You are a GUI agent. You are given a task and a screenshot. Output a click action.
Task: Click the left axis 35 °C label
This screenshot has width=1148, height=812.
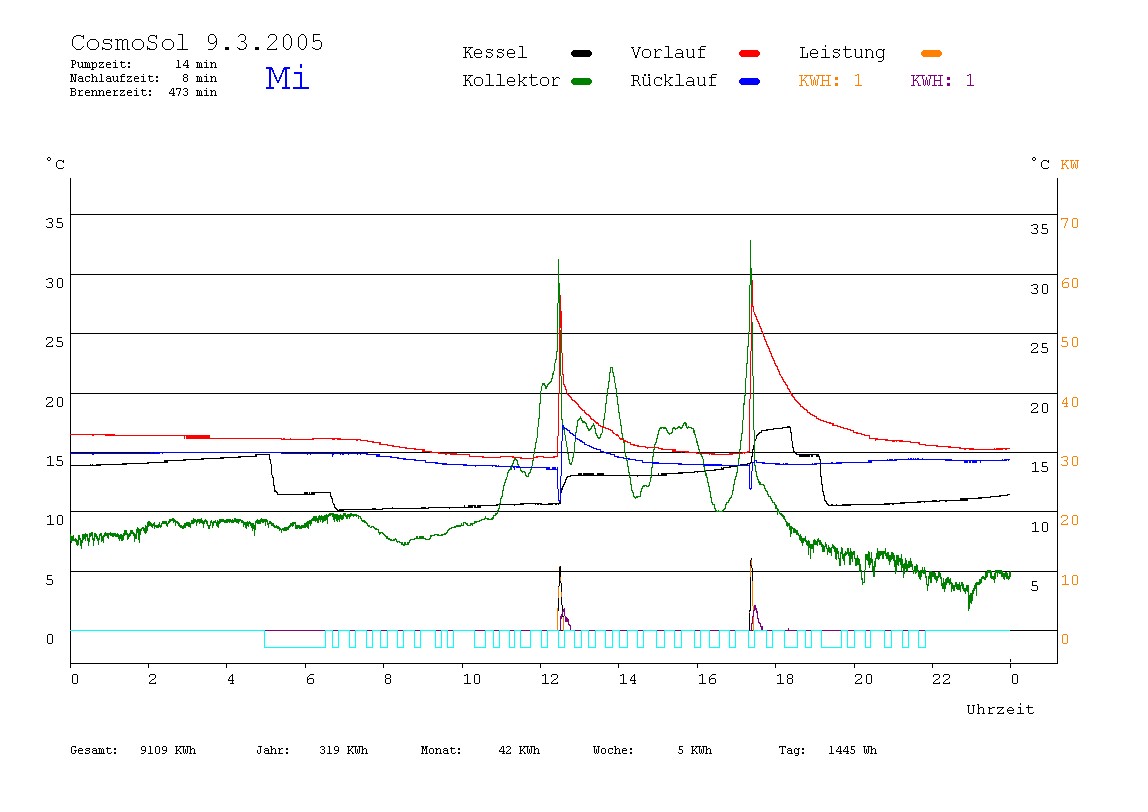click(55, 223)
